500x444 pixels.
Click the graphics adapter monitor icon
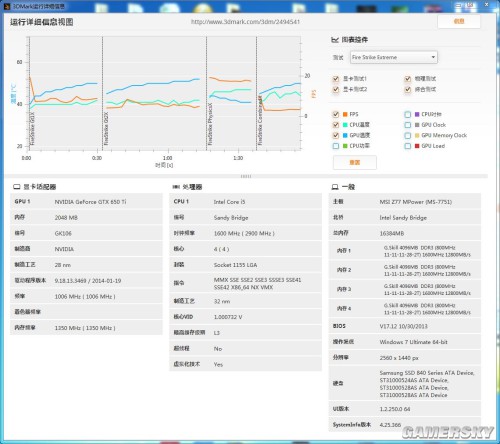click(x=17, y=187)
